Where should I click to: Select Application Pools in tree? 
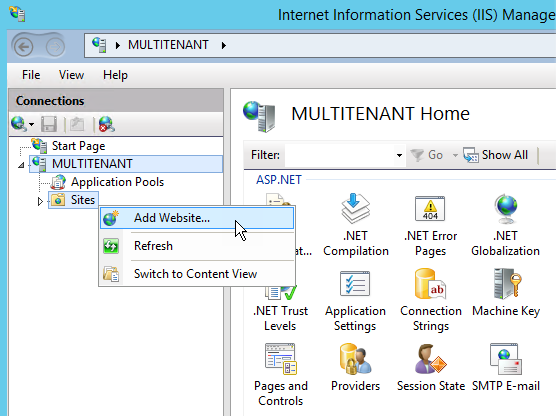117,182
